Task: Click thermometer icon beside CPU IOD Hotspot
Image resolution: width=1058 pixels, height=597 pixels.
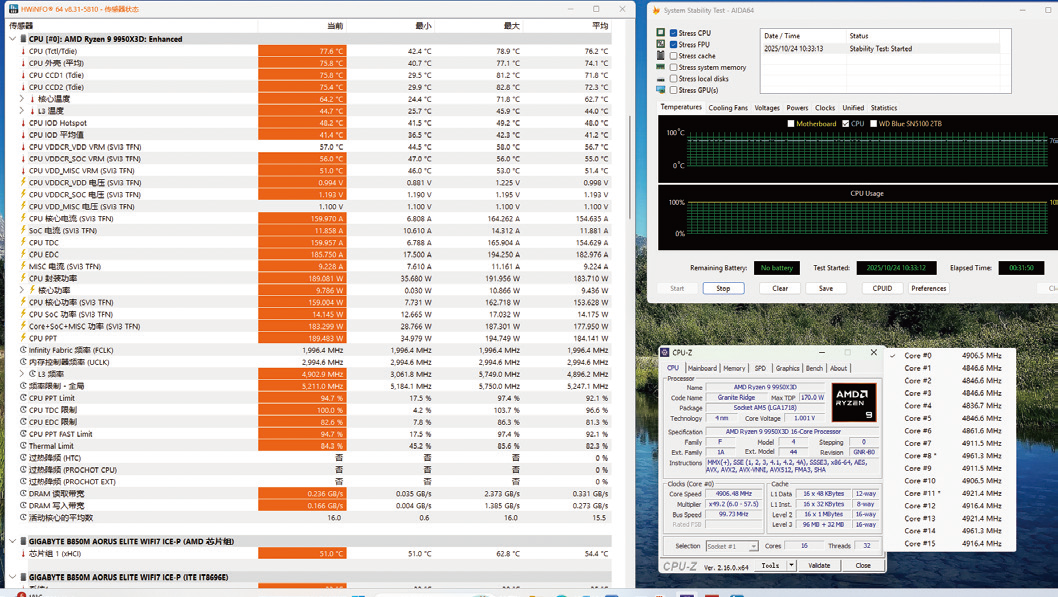Action: point(23,123)
